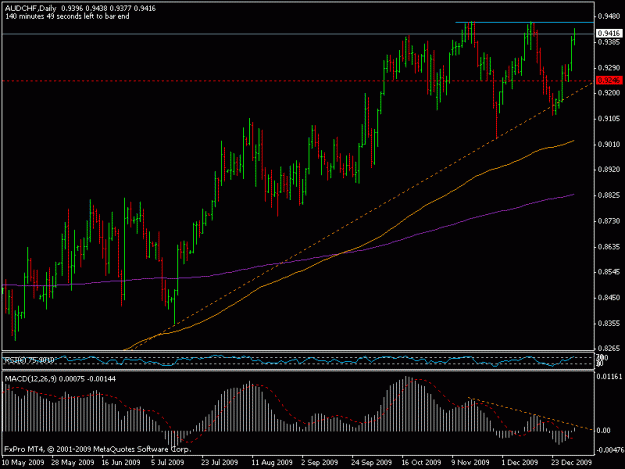Click the 0.9105 price axis value
Screen dimensions: 625x469
[x=609, y=119]
